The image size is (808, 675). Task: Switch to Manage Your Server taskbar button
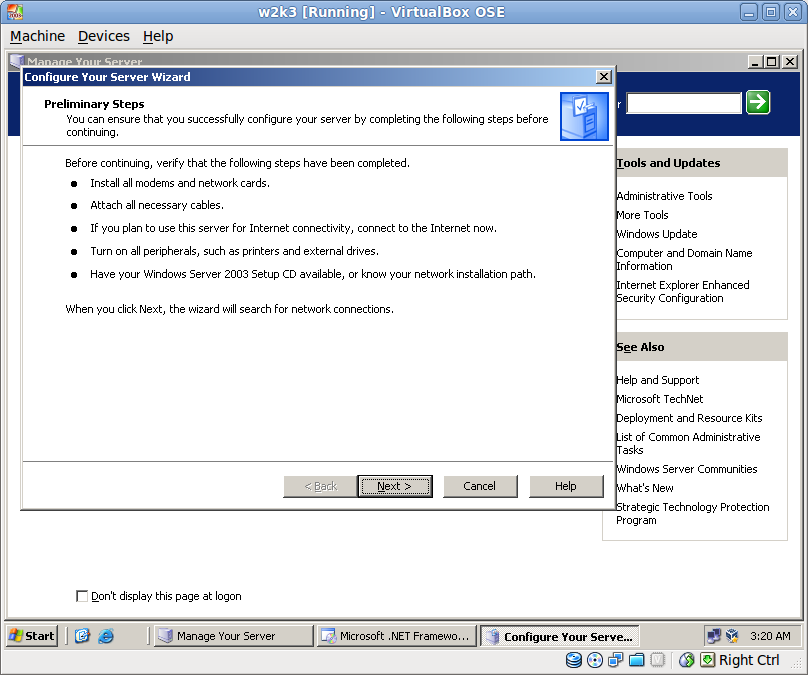[233, 636]
